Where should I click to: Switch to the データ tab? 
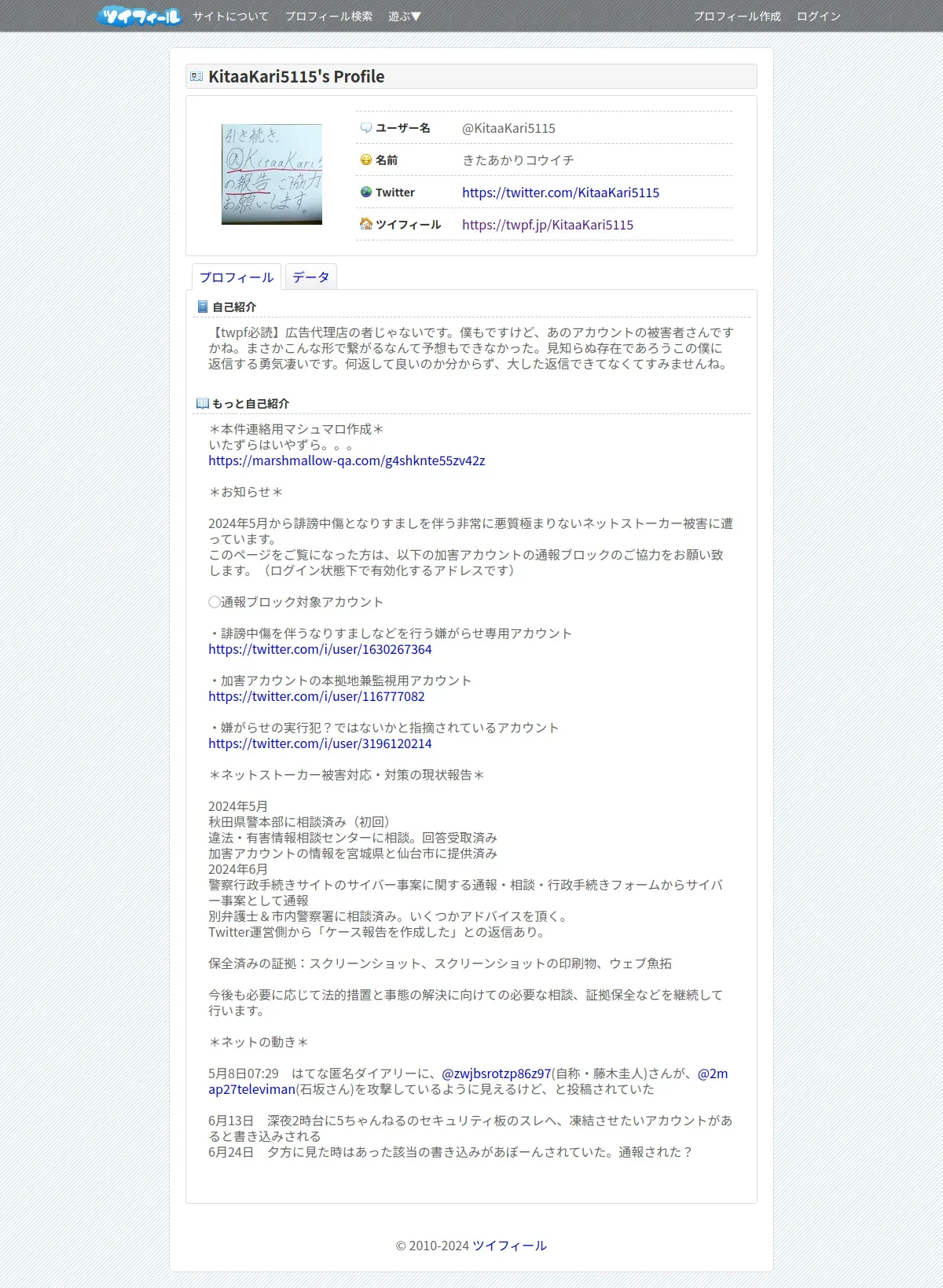[x=311, y=277]
